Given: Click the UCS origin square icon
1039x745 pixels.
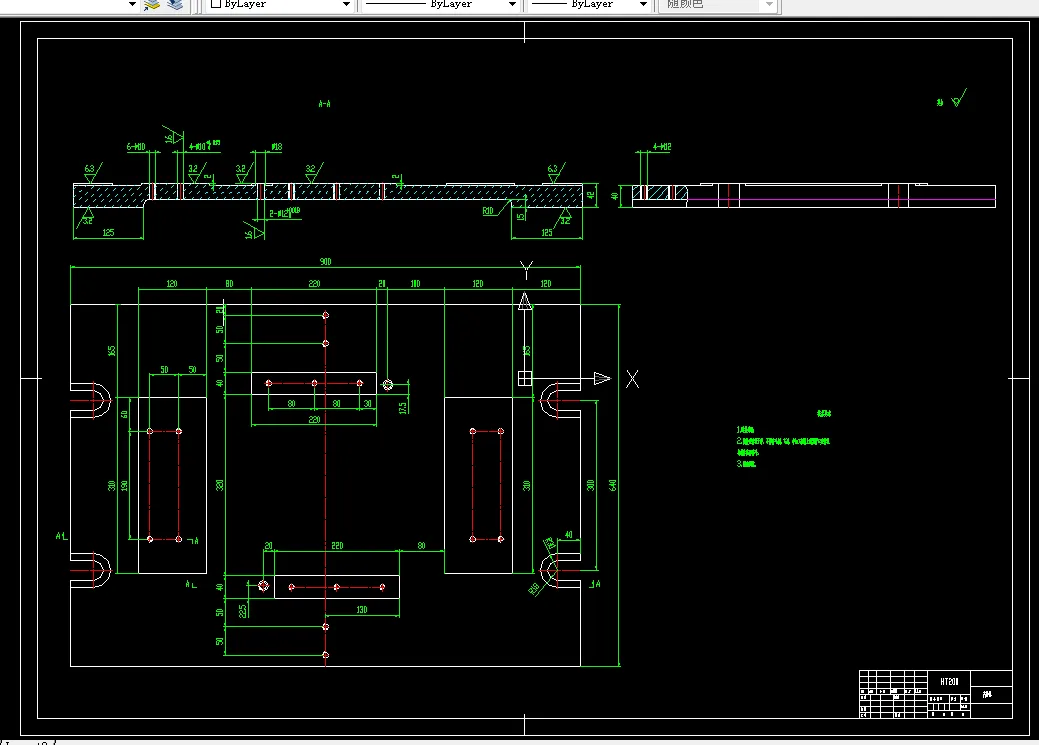Looking at the screenshot, I should (525, 378).
